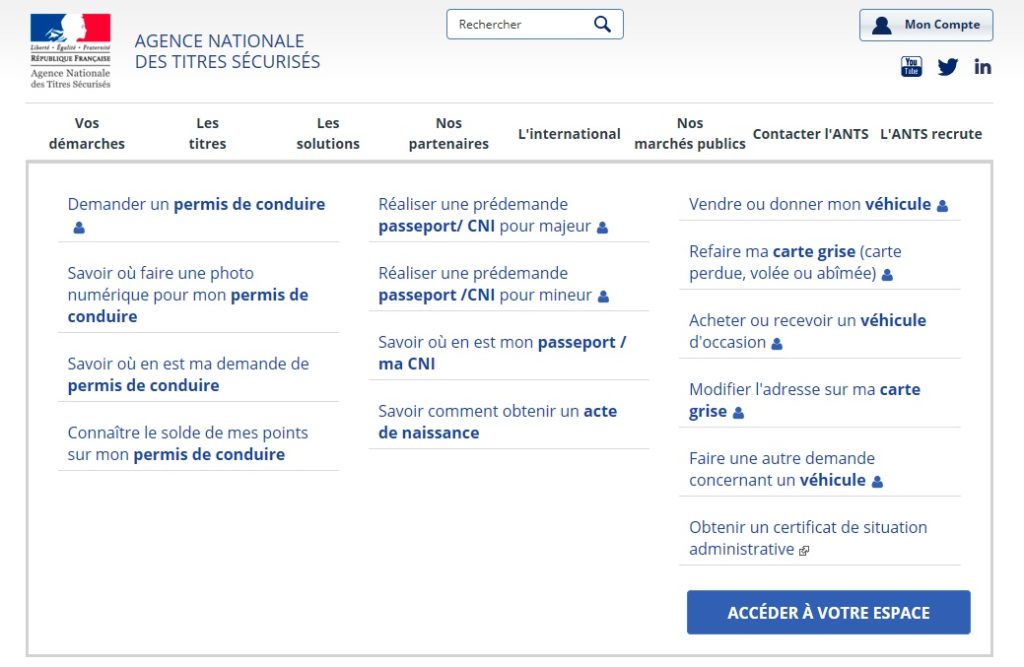
Task: Expand the Les solutions menu
Action: [x=328, y=133]
